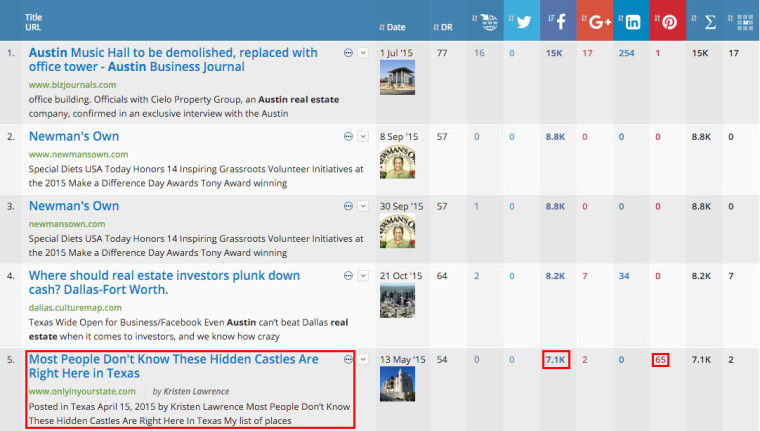The width and height of the screenshot is (760, 431).
Task: Click Google+ count 17 for Austin article
Action: click(587, 53)
